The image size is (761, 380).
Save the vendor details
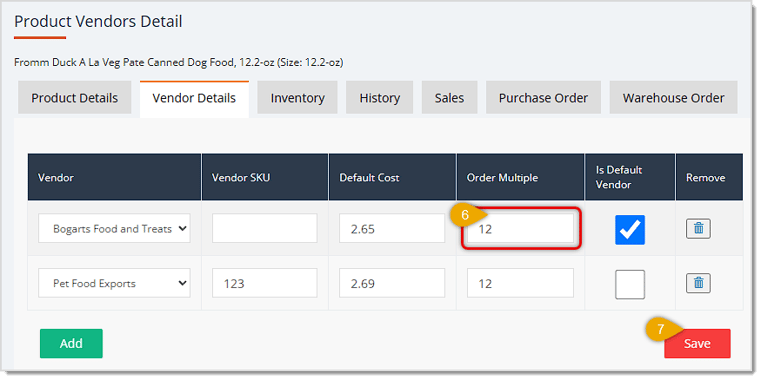click(697, 344)
